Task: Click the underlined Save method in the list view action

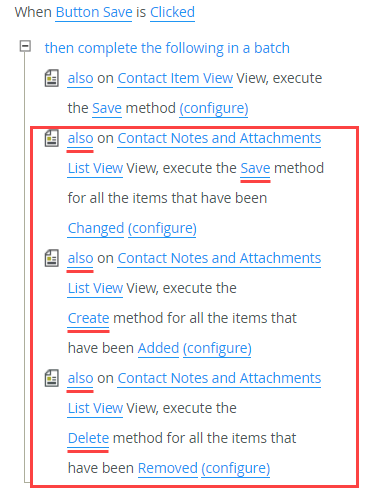Action: 255,168
